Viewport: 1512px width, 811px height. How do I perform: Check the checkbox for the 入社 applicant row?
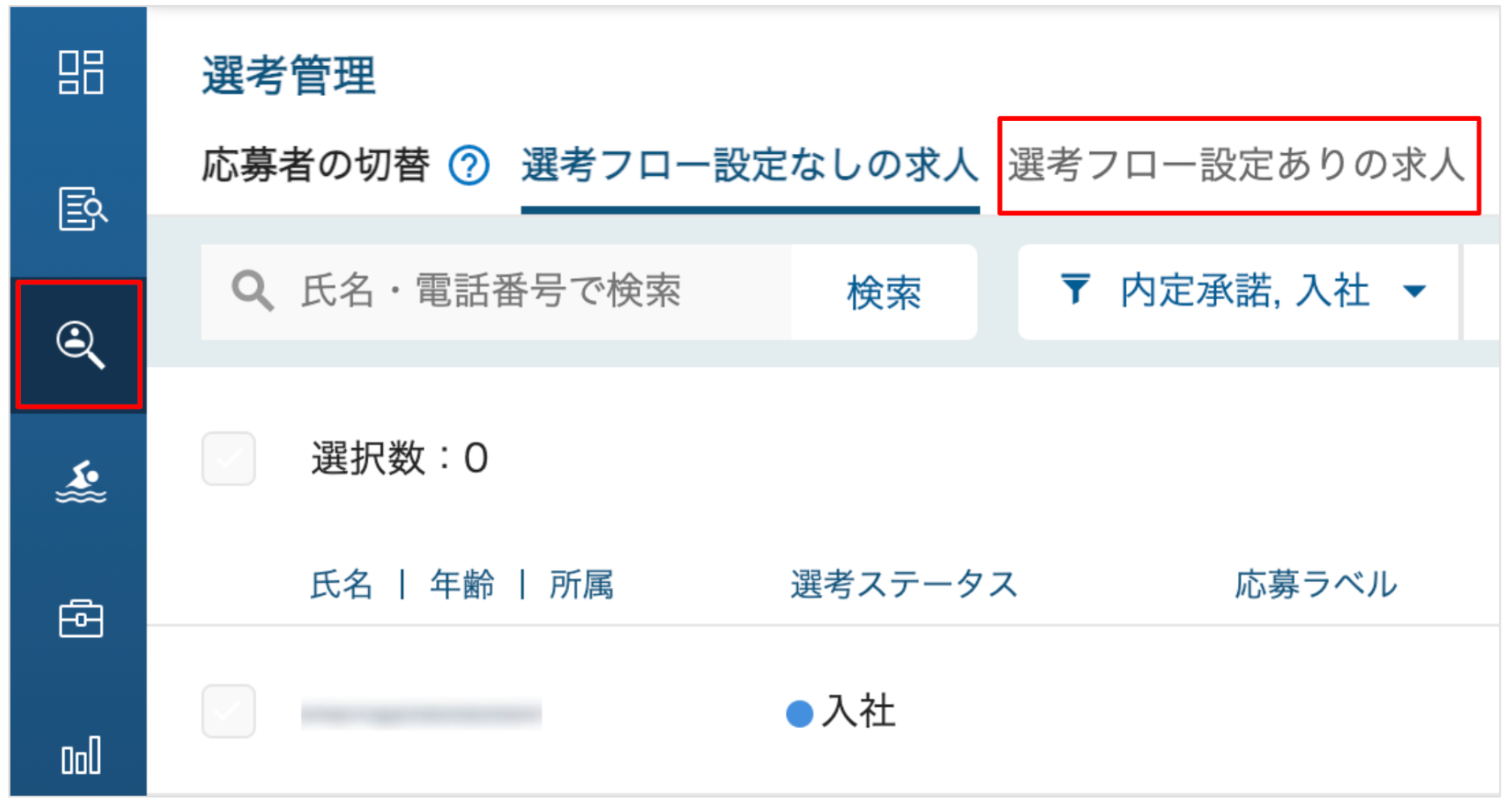tap(229, 711)
